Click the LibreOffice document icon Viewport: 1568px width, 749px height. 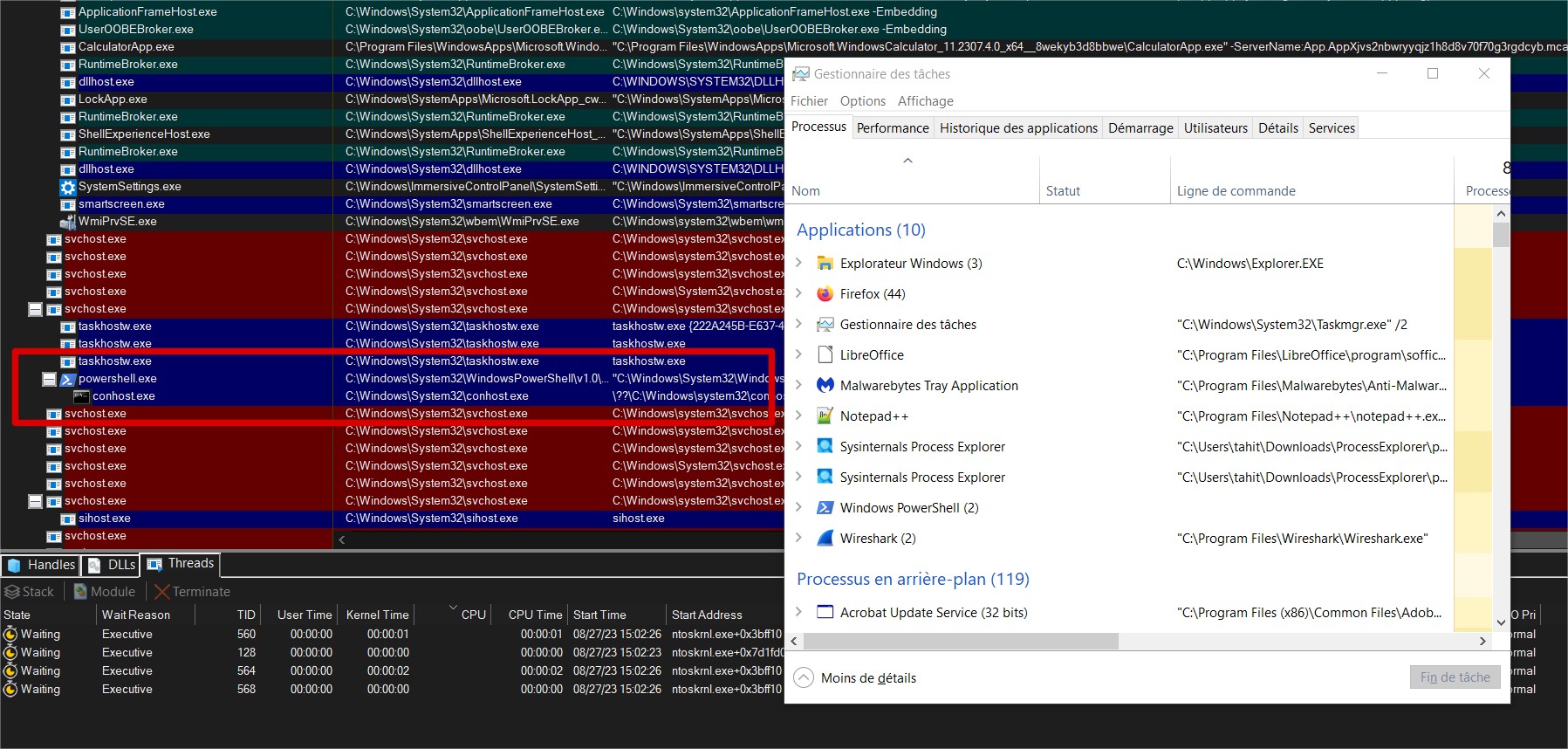(x=825, y=354)
